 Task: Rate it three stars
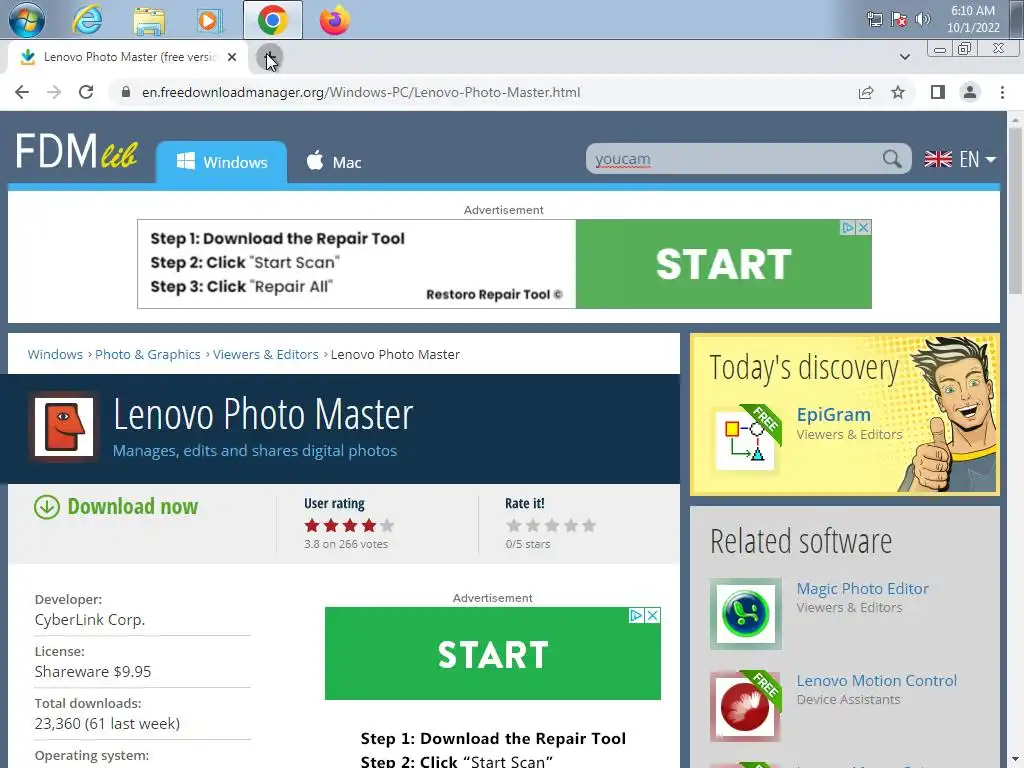(552, 526)
